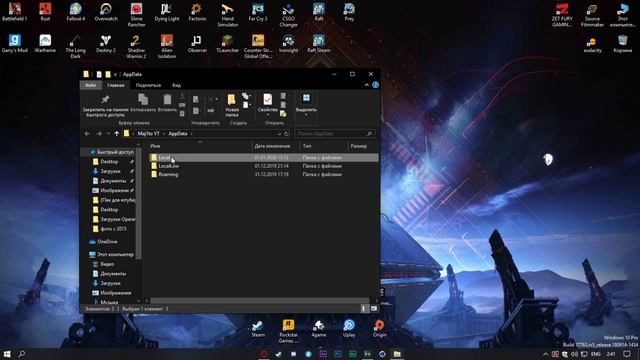Select the Local folder row

[263, 158]
